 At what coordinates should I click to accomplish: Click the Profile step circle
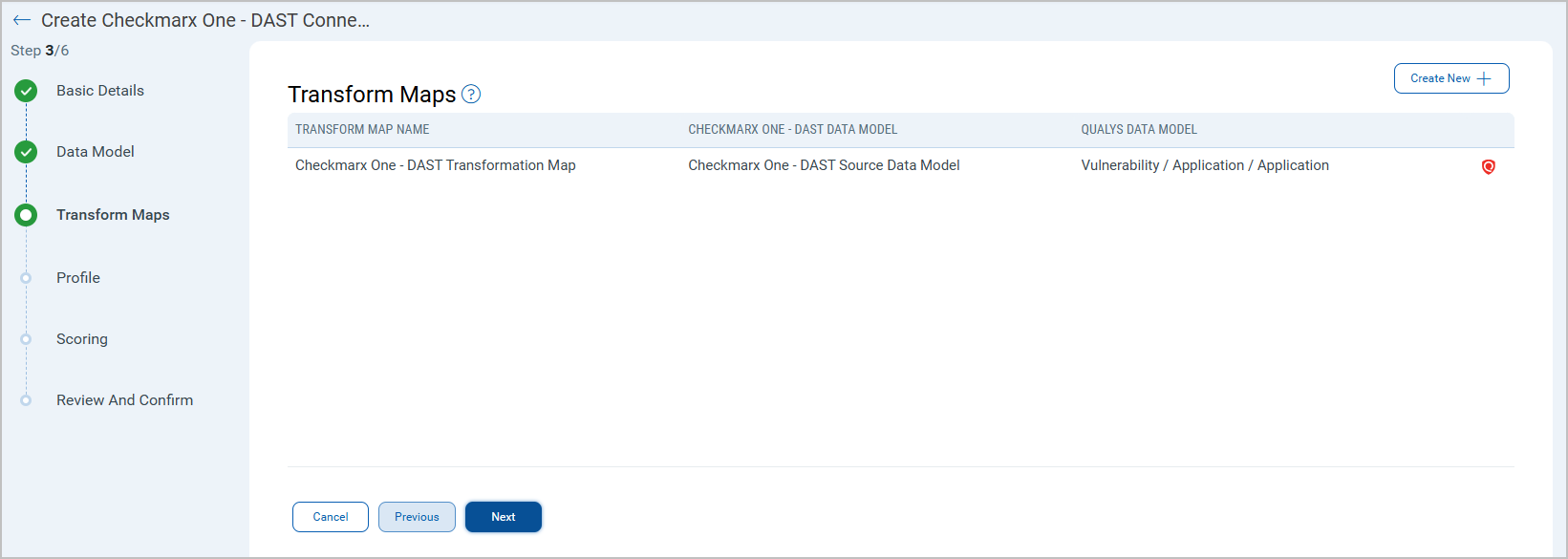[26, 278]
